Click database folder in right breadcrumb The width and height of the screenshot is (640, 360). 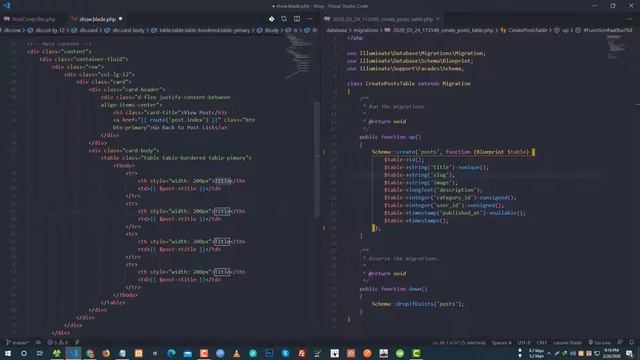tap(336, 30)
